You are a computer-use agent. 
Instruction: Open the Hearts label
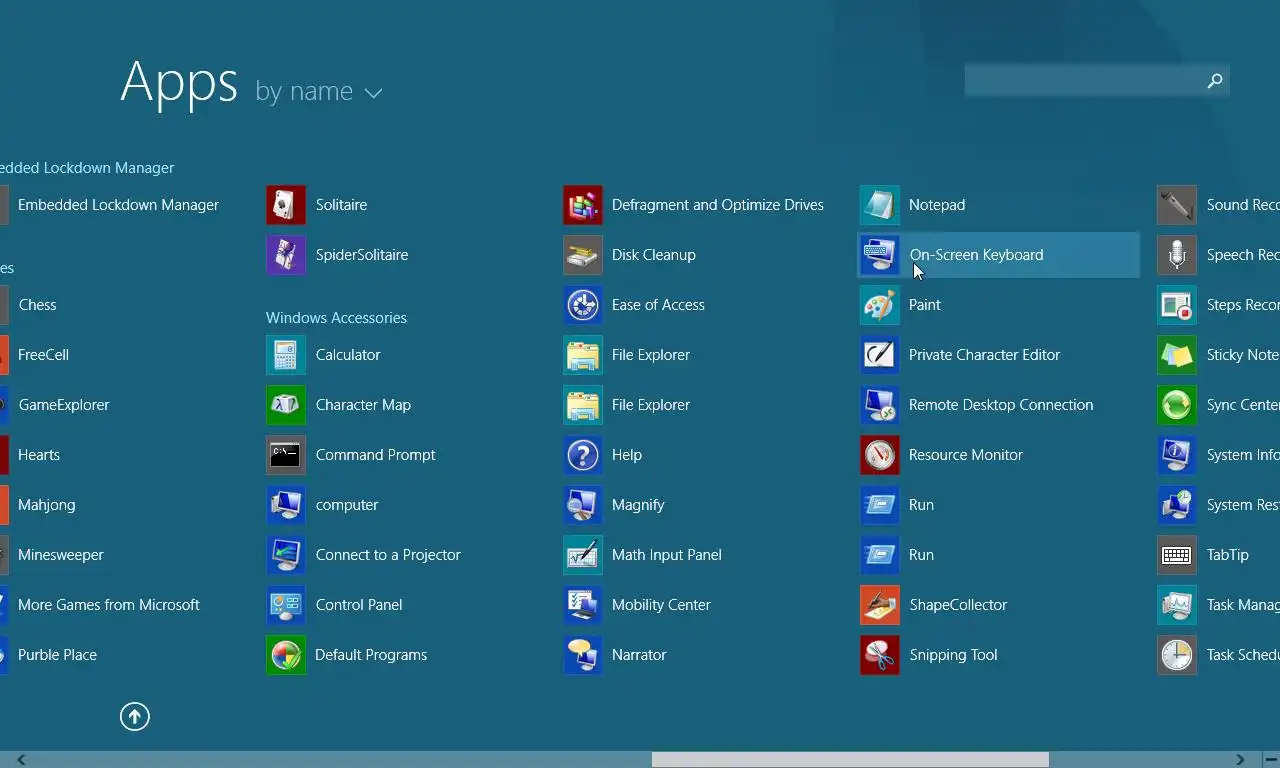tap(39, 455)
